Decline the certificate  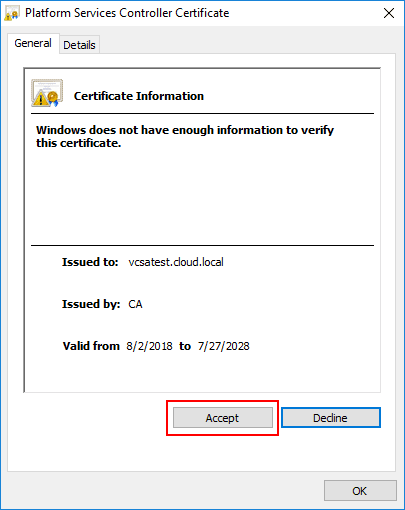pyautogui.click(x=331, y=418)
